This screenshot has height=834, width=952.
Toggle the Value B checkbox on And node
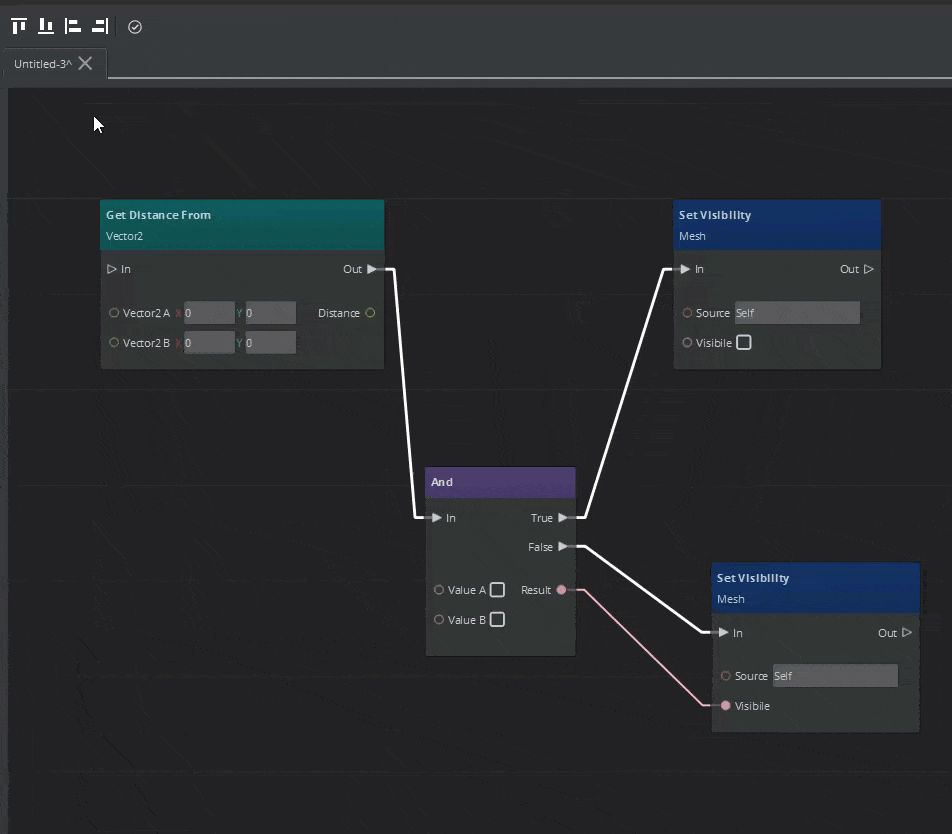tap(497, 620)
